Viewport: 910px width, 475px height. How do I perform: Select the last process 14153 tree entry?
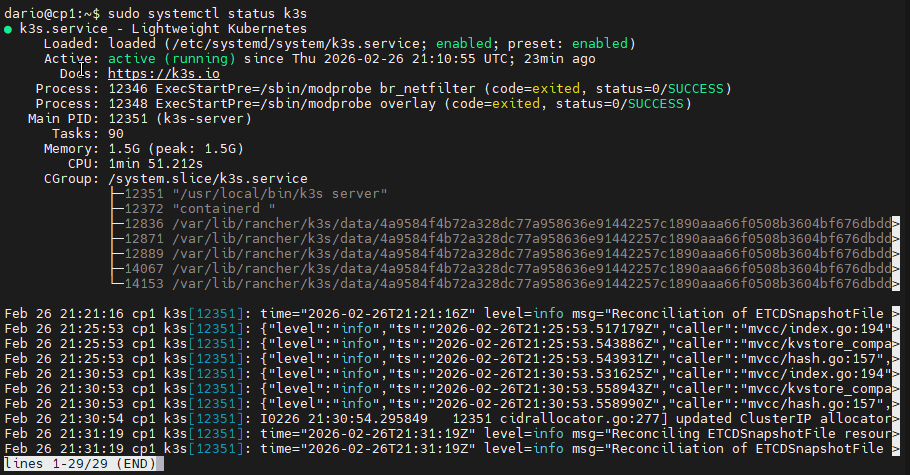pyautogui.click(x=500, y=283)
